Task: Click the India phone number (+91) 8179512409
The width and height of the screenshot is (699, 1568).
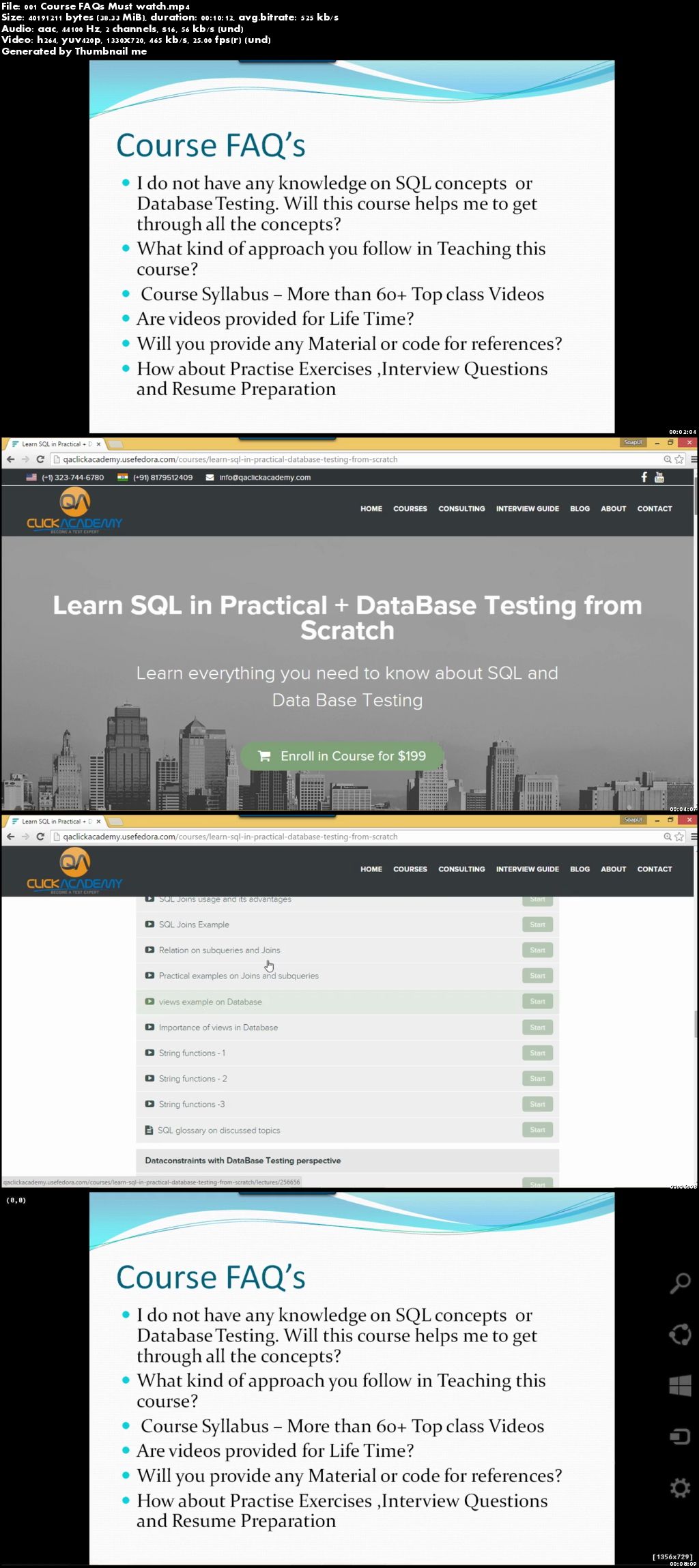Action: tap(162, 478)
